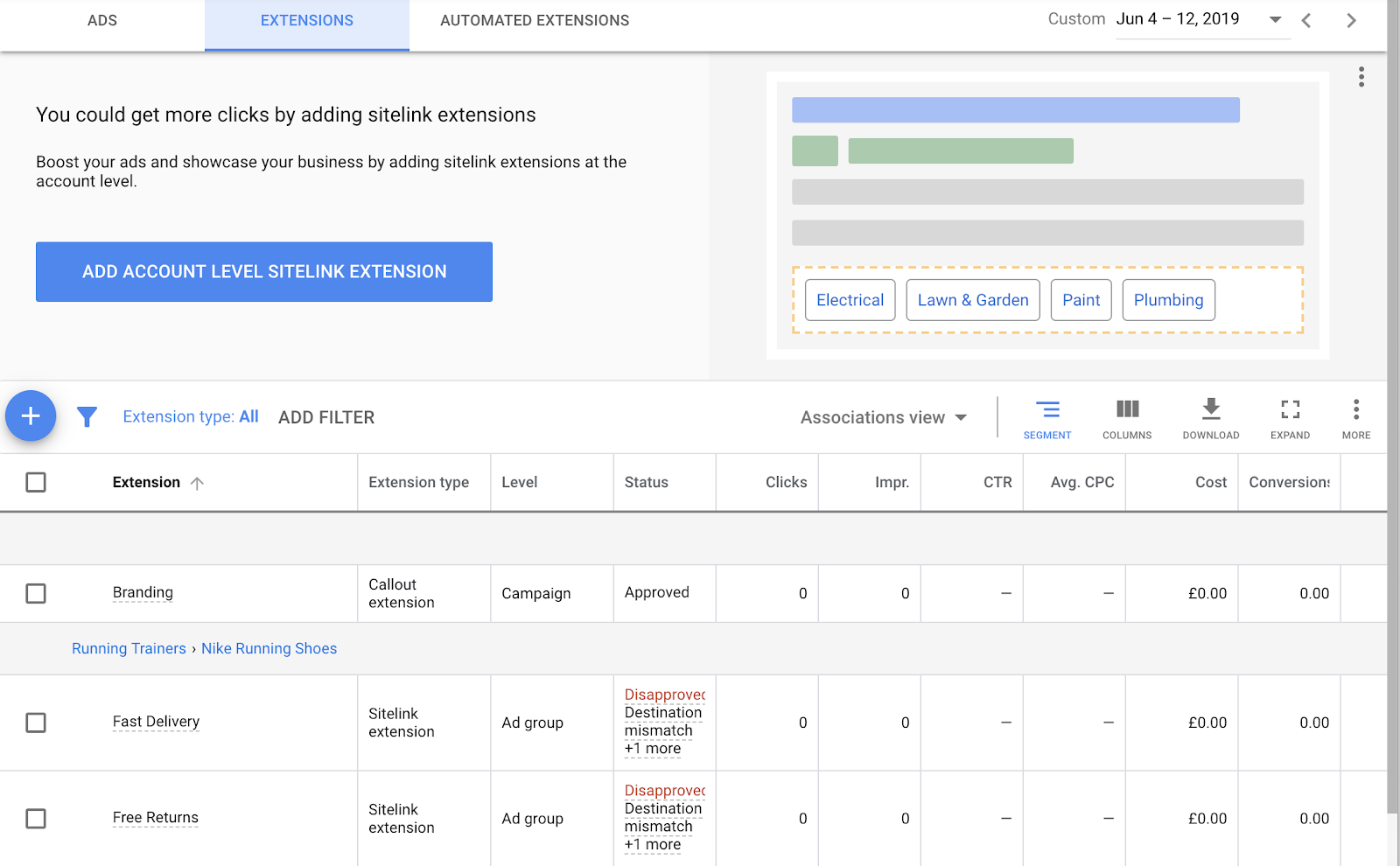Screen dimensions: 1400x866
Task: Select the Branding extension checkbox
Action: [x=36, y=593]
